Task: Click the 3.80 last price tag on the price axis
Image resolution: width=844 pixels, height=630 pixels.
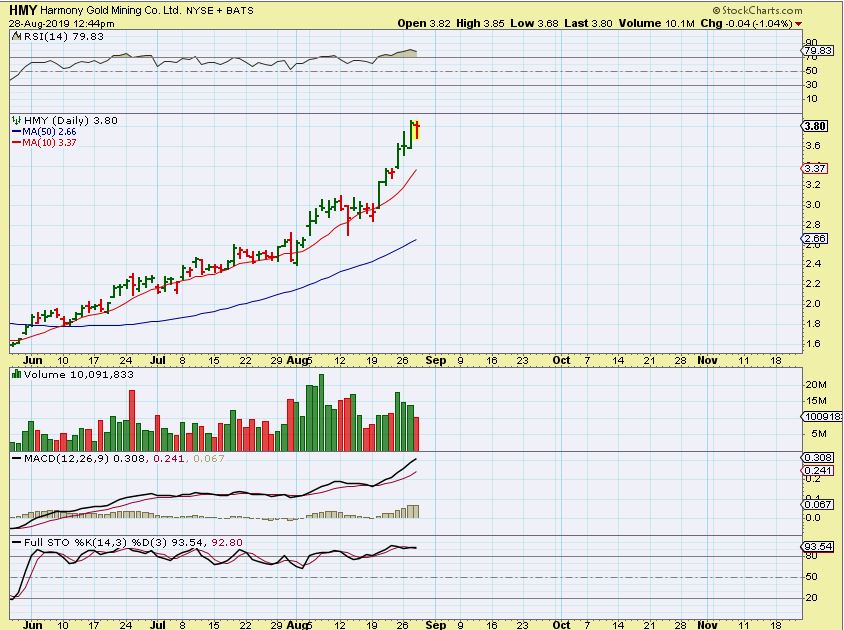Action: [815, 126]
